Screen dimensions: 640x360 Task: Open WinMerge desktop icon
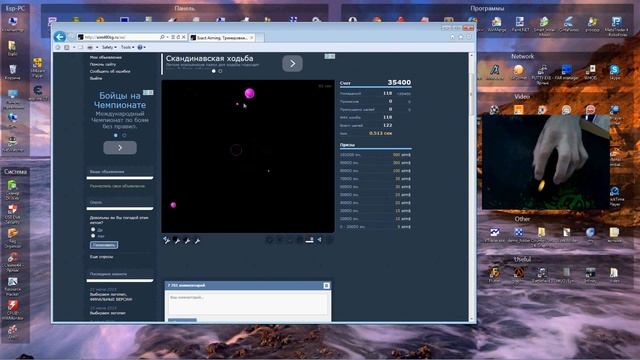pos(496,24)
